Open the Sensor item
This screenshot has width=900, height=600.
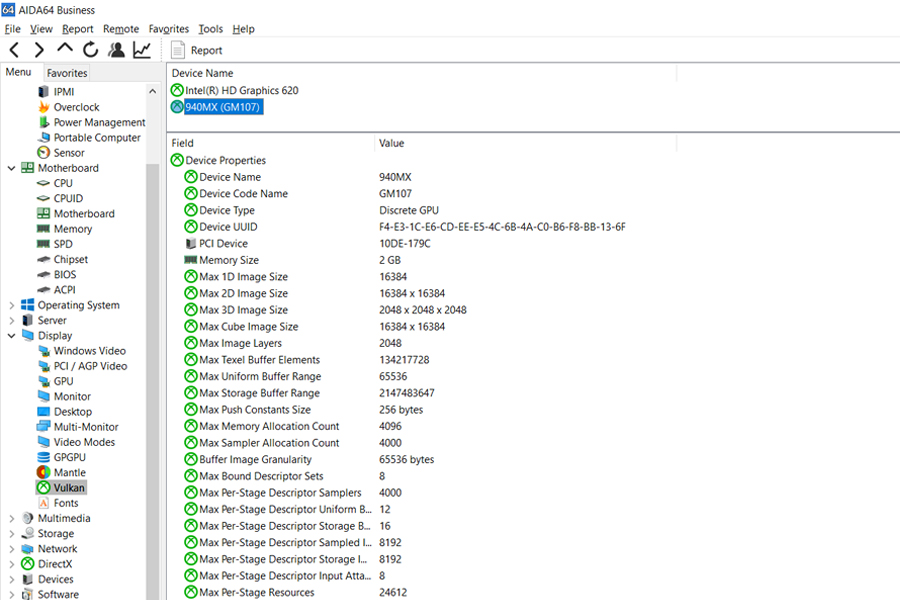point(69,153)
